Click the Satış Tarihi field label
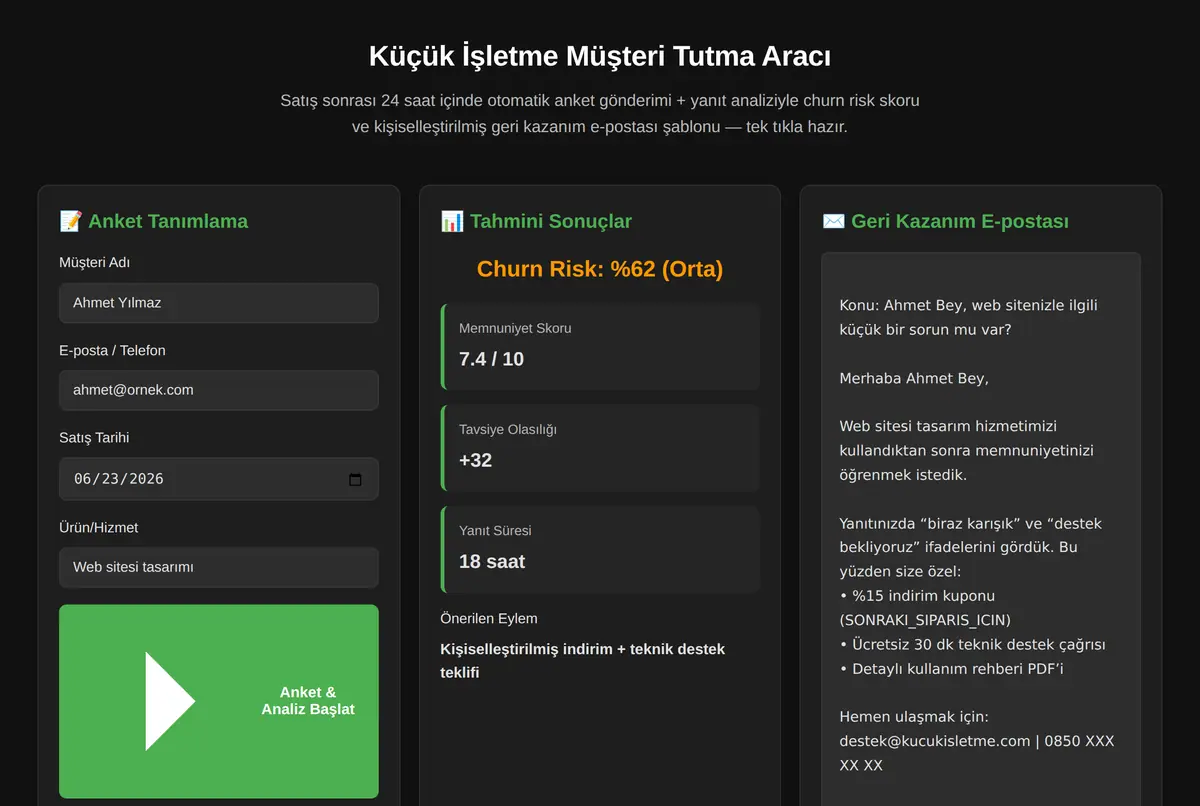The height and width of the screenshot is (806, 1200). click(94, 437)
